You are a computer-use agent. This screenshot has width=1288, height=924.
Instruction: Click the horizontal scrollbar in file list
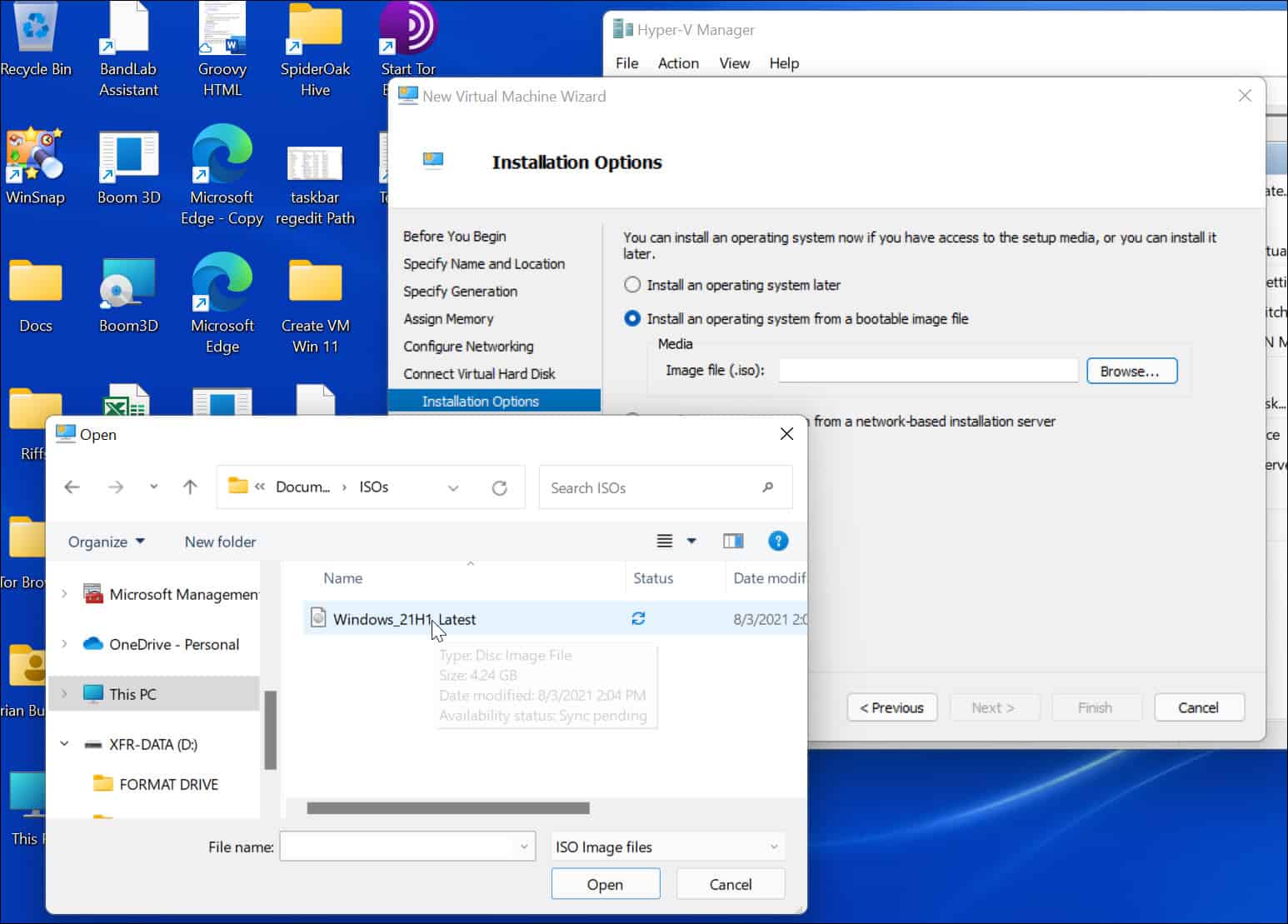tap(447, 808)
